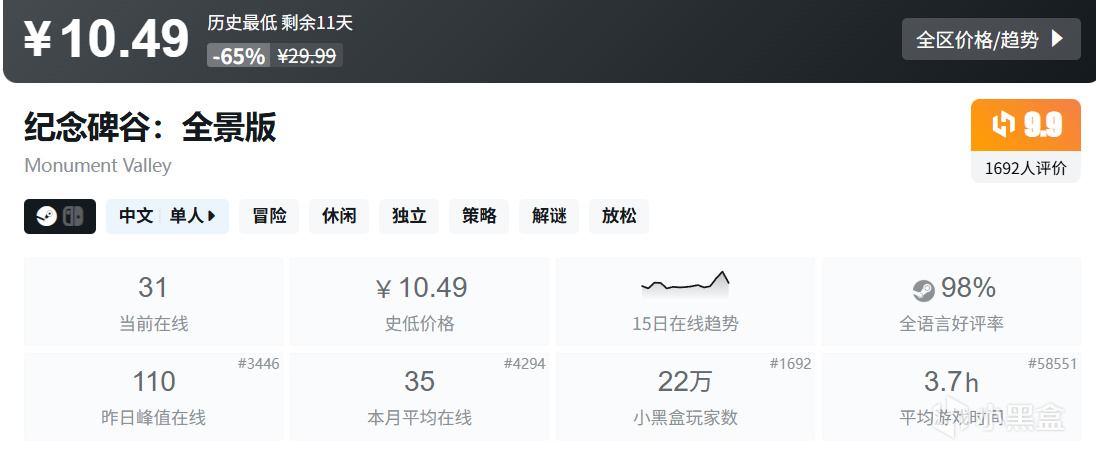1096x450 pixels.
Task: Select the 独立 genre tag
Action: point(409,217)
